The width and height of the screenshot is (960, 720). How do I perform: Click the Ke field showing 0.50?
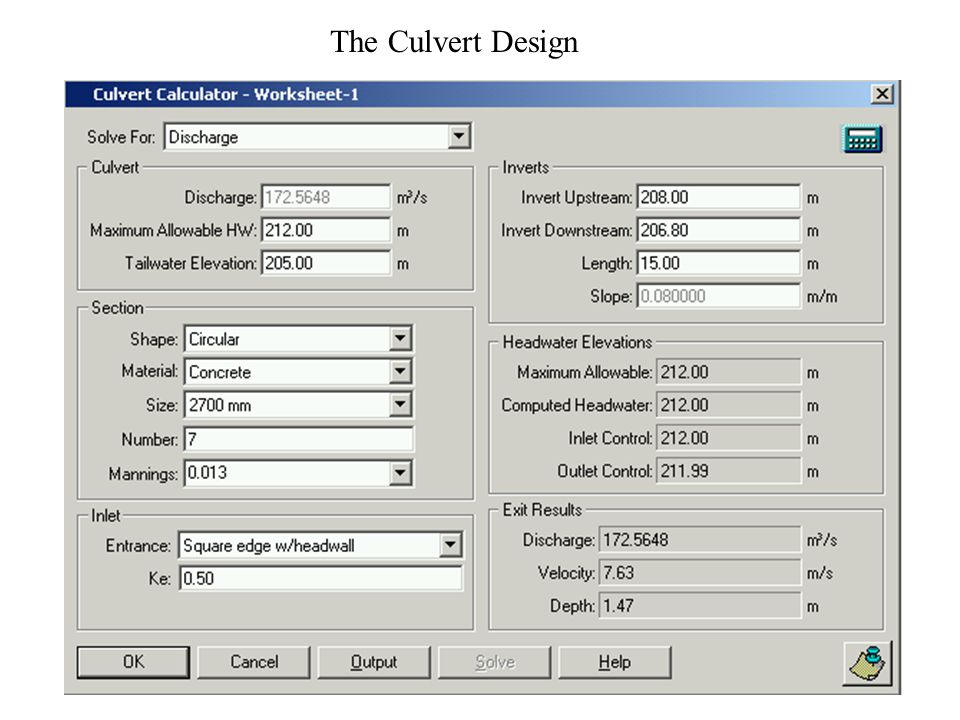click(321, 578)
